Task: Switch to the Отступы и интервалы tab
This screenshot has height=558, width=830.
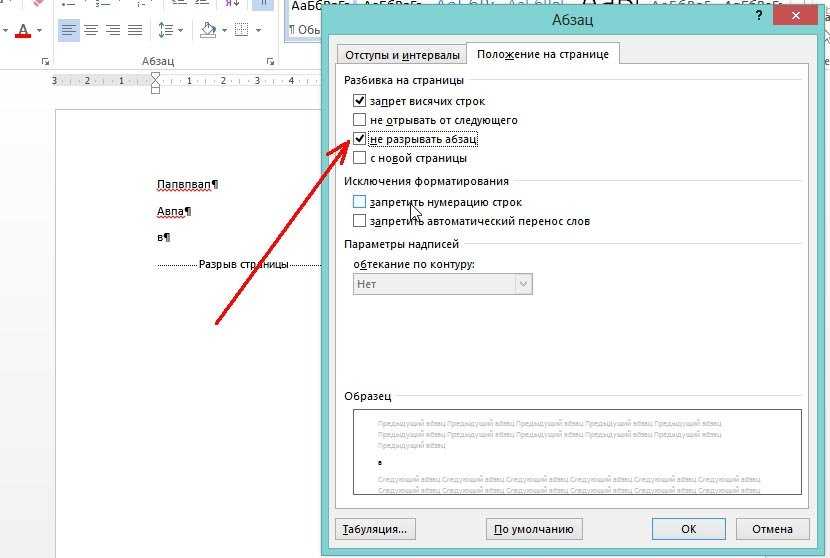Action: click(x=402, y=55)
